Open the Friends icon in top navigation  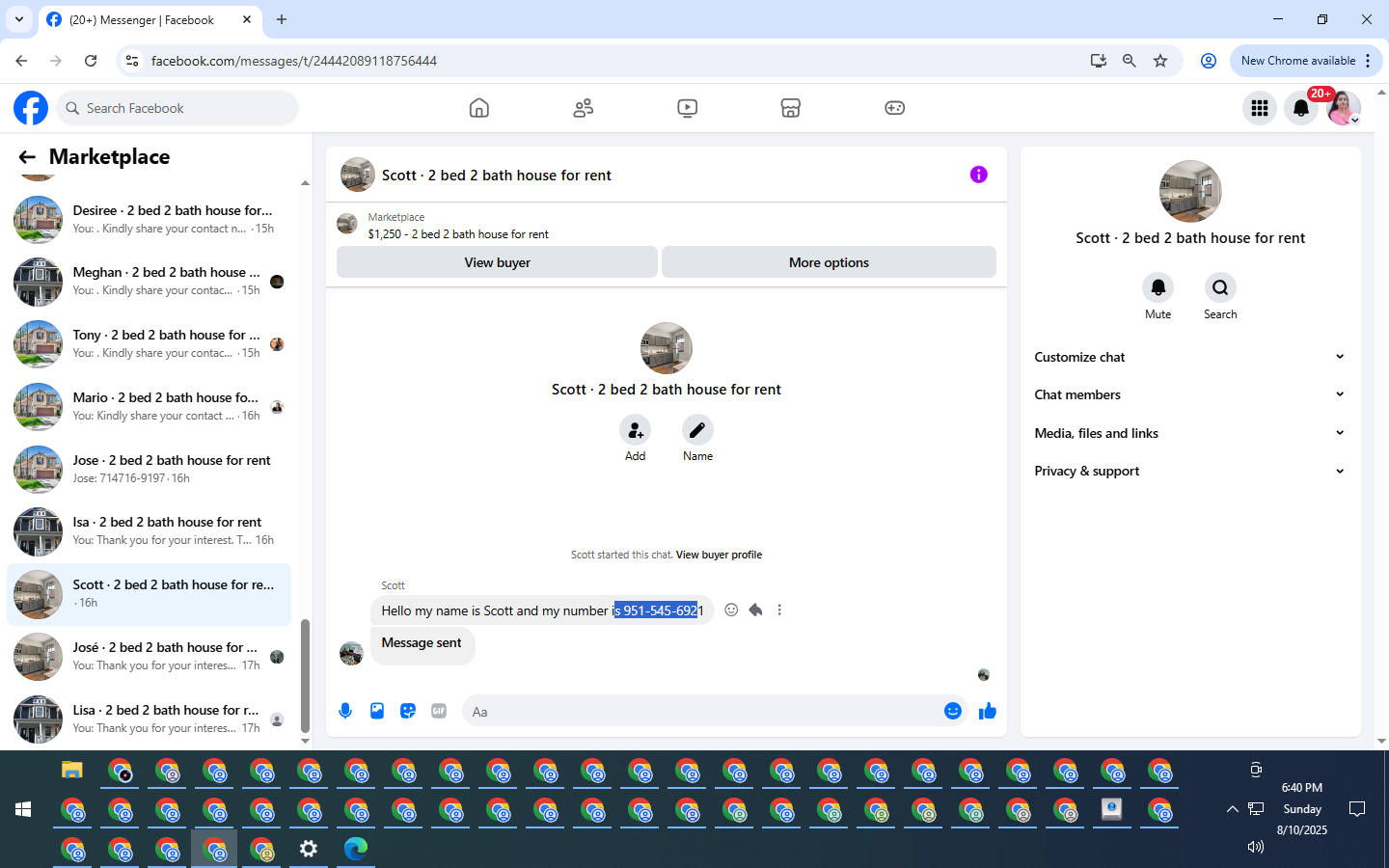[584, 108]
